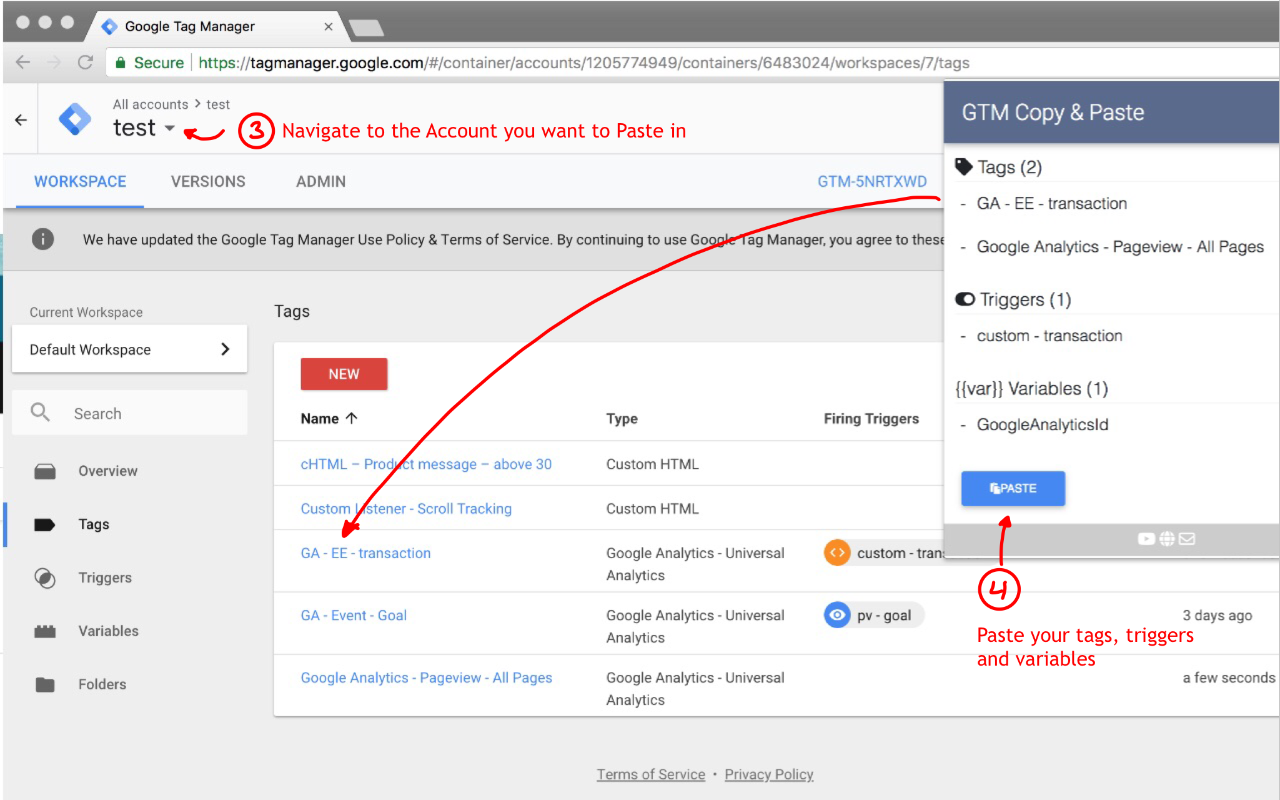Click the blue eye icon of pv - goal
Viewport: 1280px width, 800px height.
(x=837, y=615)
